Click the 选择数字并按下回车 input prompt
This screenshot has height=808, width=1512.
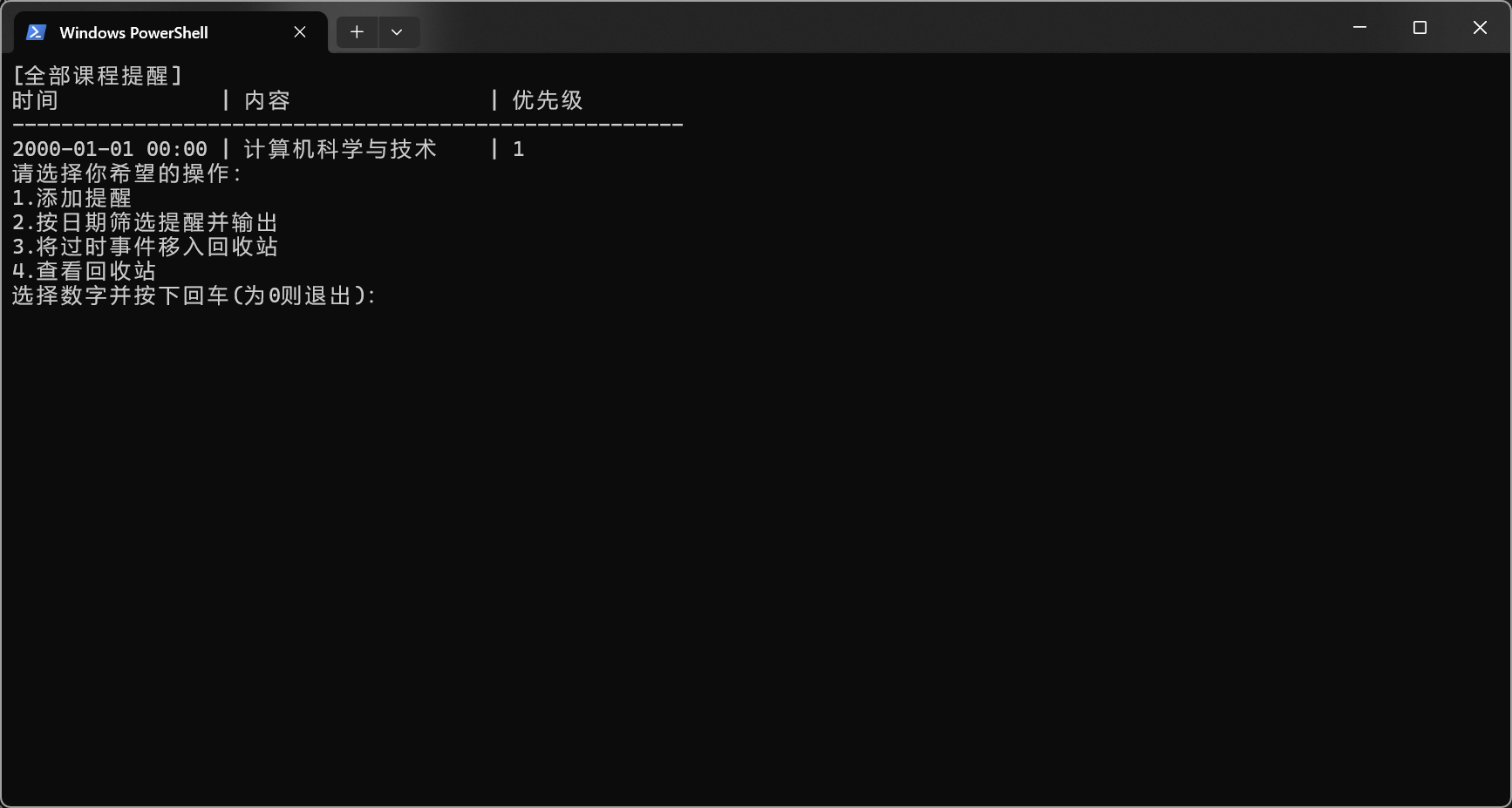[194, 295]
